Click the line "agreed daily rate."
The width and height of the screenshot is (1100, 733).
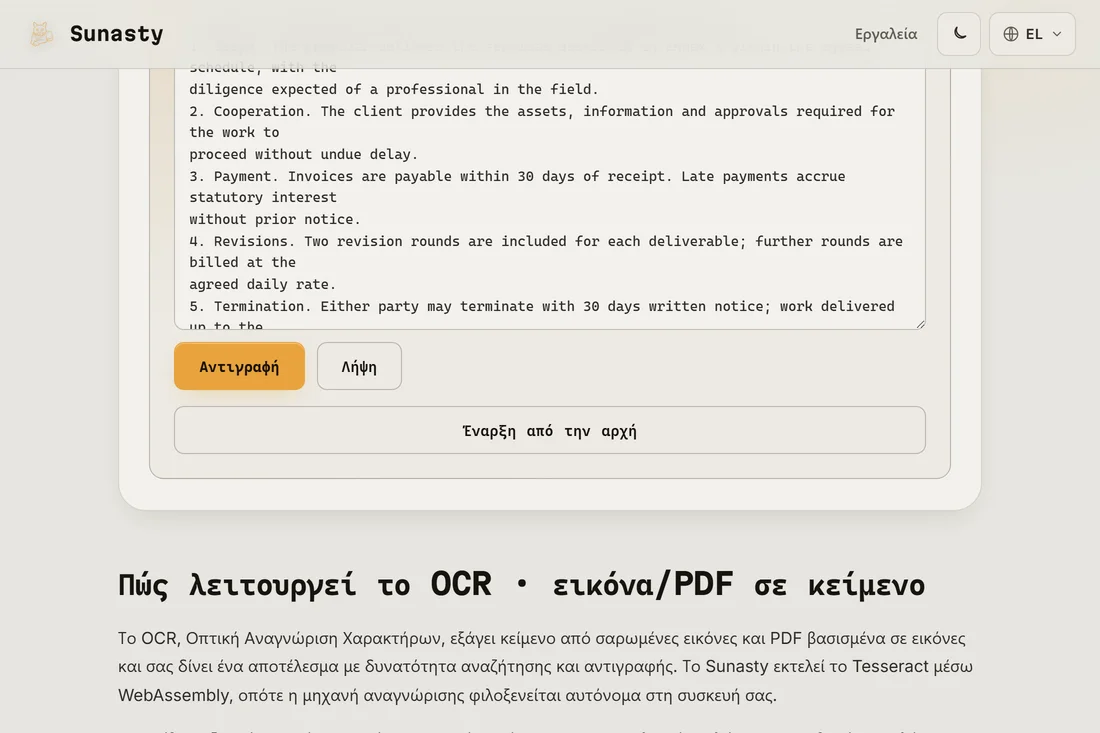click(x=262, y=284)
